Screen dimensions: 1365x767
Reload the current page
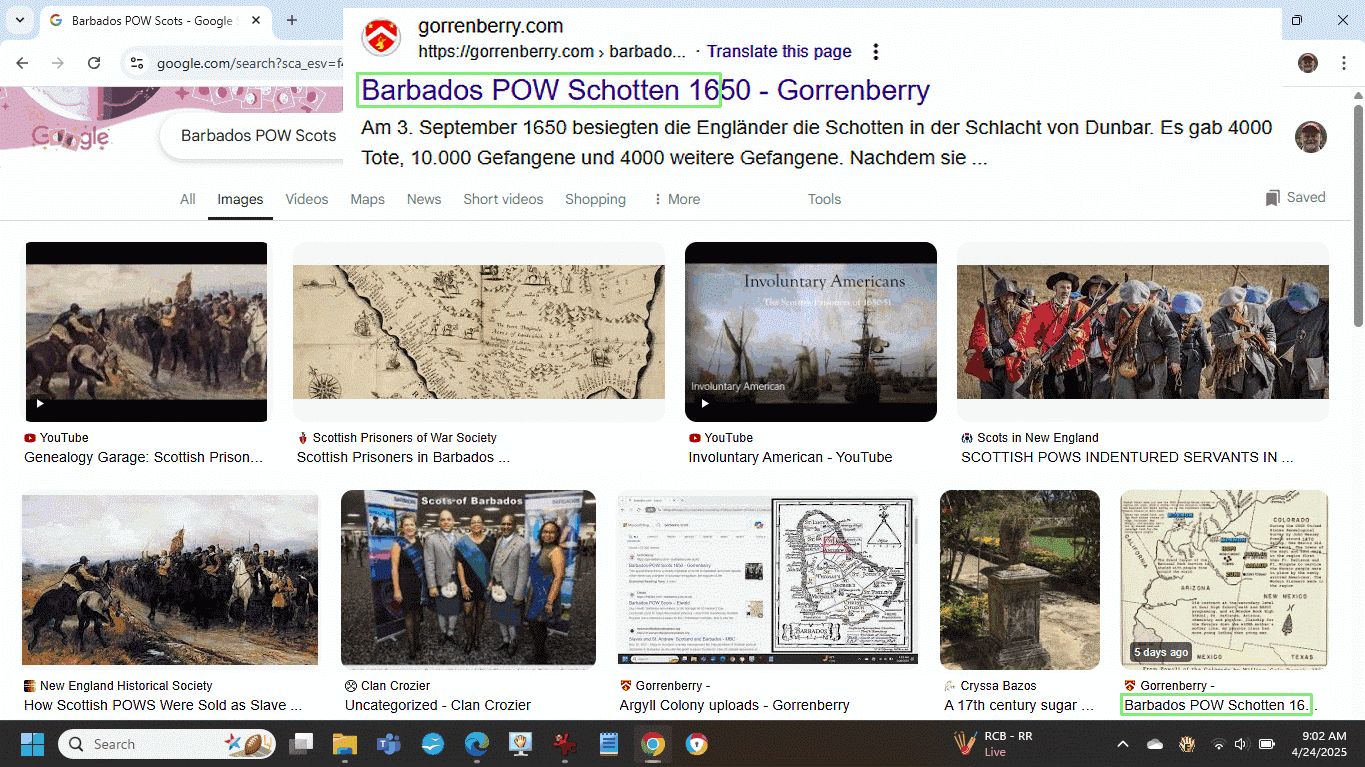point(94,63)
